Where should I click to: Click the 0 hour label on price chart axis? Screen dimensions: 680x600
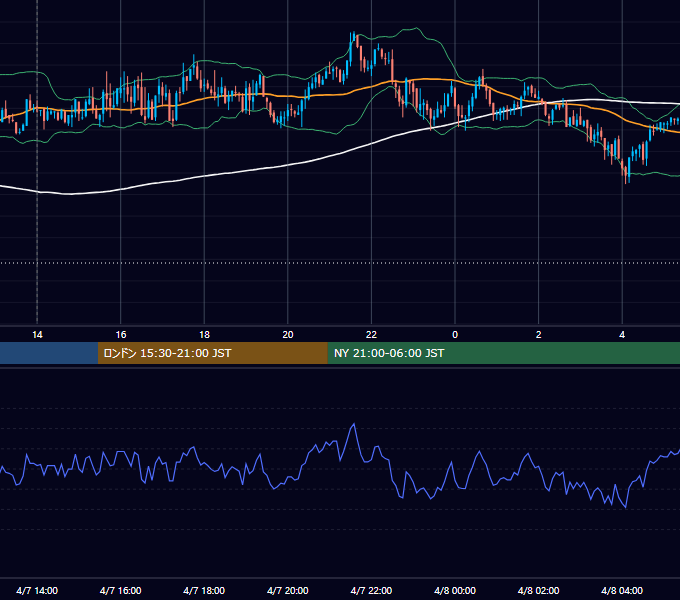pos(455,335)
